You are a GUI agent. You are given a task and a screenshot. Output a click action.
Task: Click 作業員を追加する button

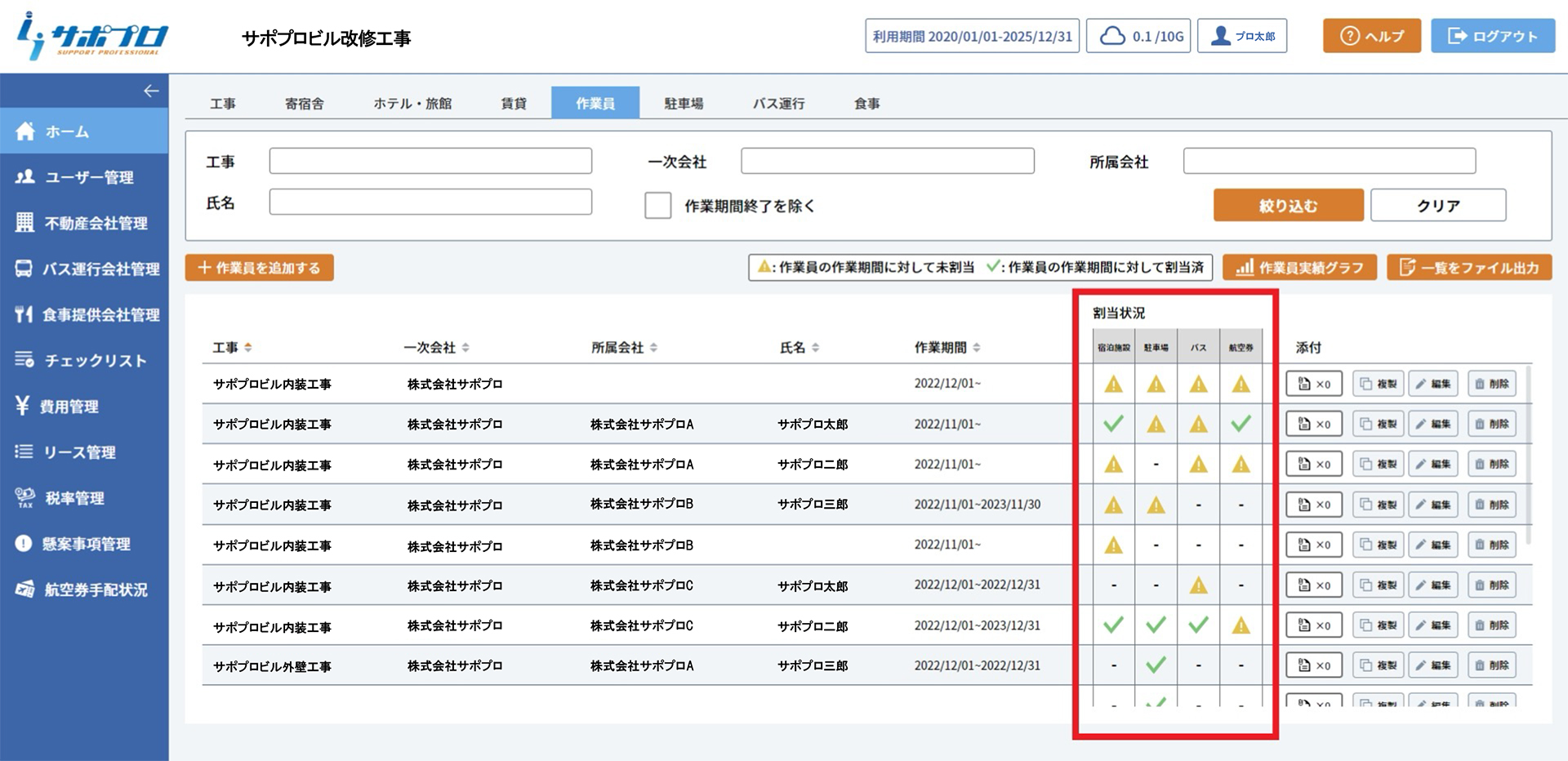259,268
